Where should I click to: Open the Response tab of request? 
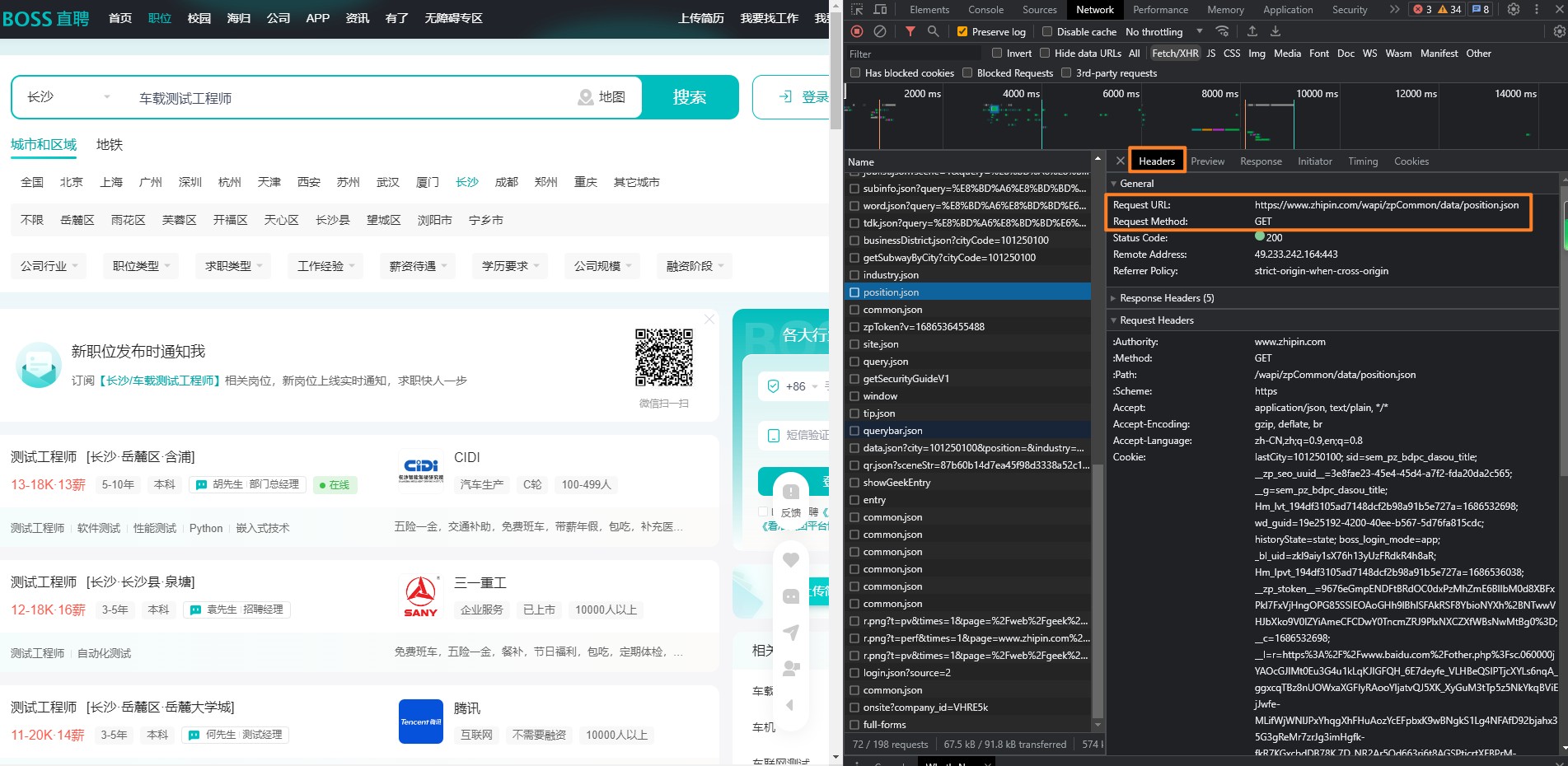click(1261, 161)
